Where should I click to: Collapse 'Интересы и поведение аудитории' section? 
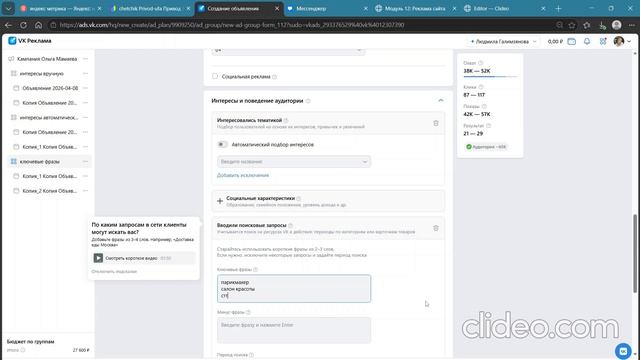coord(440,100)
